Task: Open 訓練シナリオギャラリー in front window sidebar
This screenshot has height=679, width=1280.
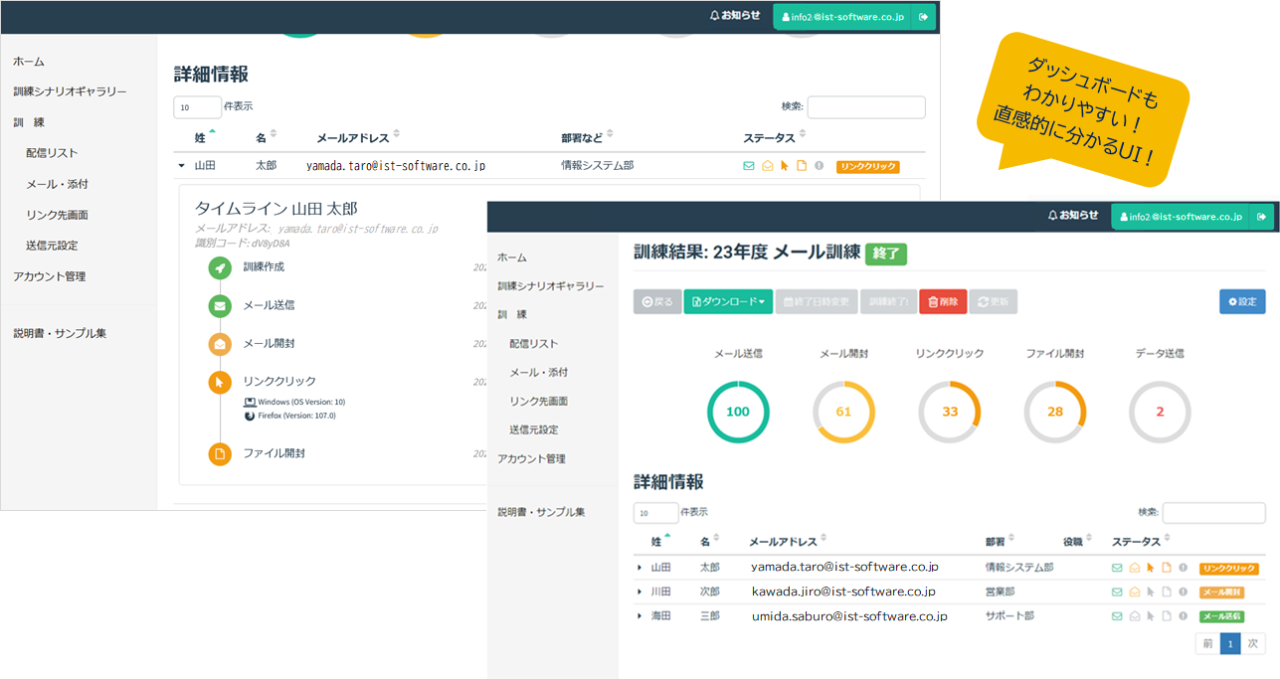Action: point(551,286)
